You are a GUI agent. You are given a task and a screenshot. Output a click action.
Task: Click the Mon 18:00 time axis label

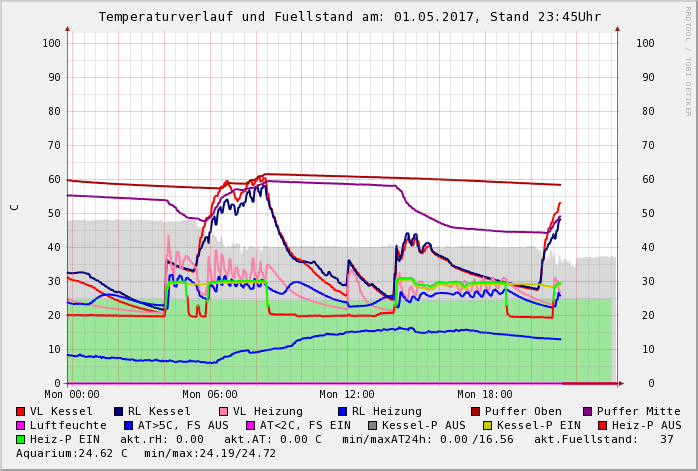coord(485,394)
